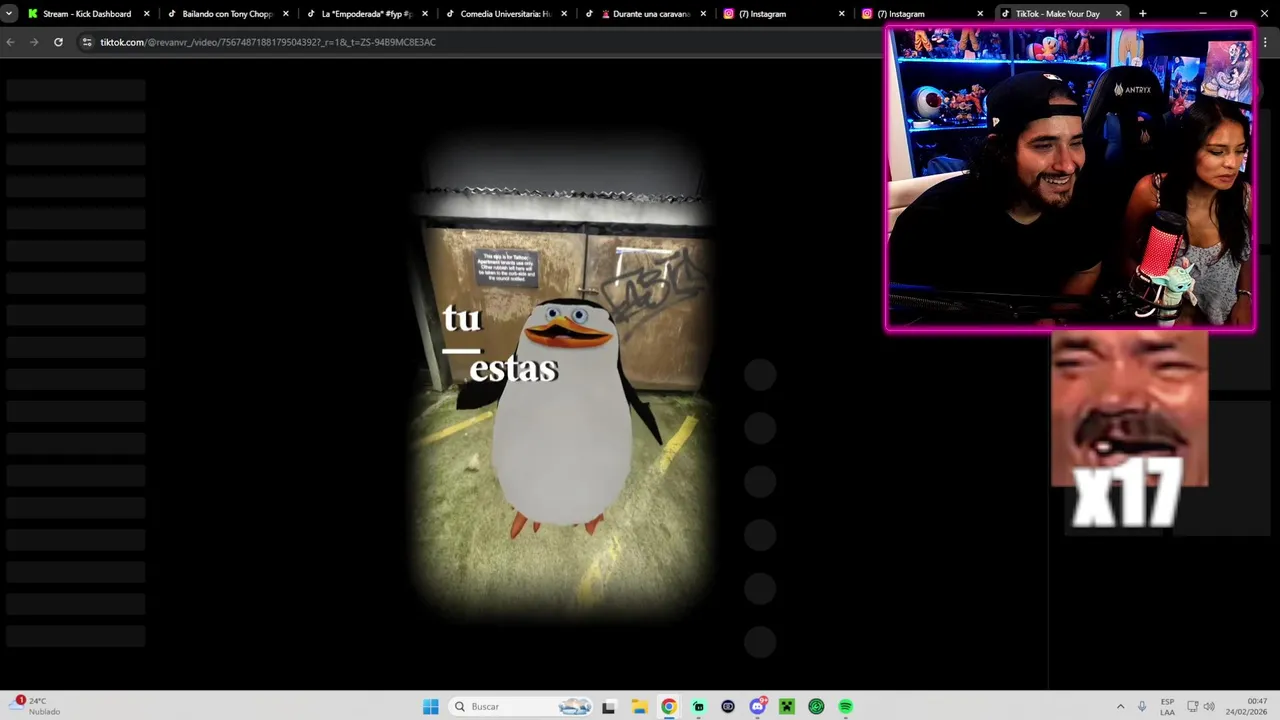This screenshot has height=720, width=1280.
Task: Click the Buscar taskbar search box
Action: pyautogui.click(x=522, y=707)
